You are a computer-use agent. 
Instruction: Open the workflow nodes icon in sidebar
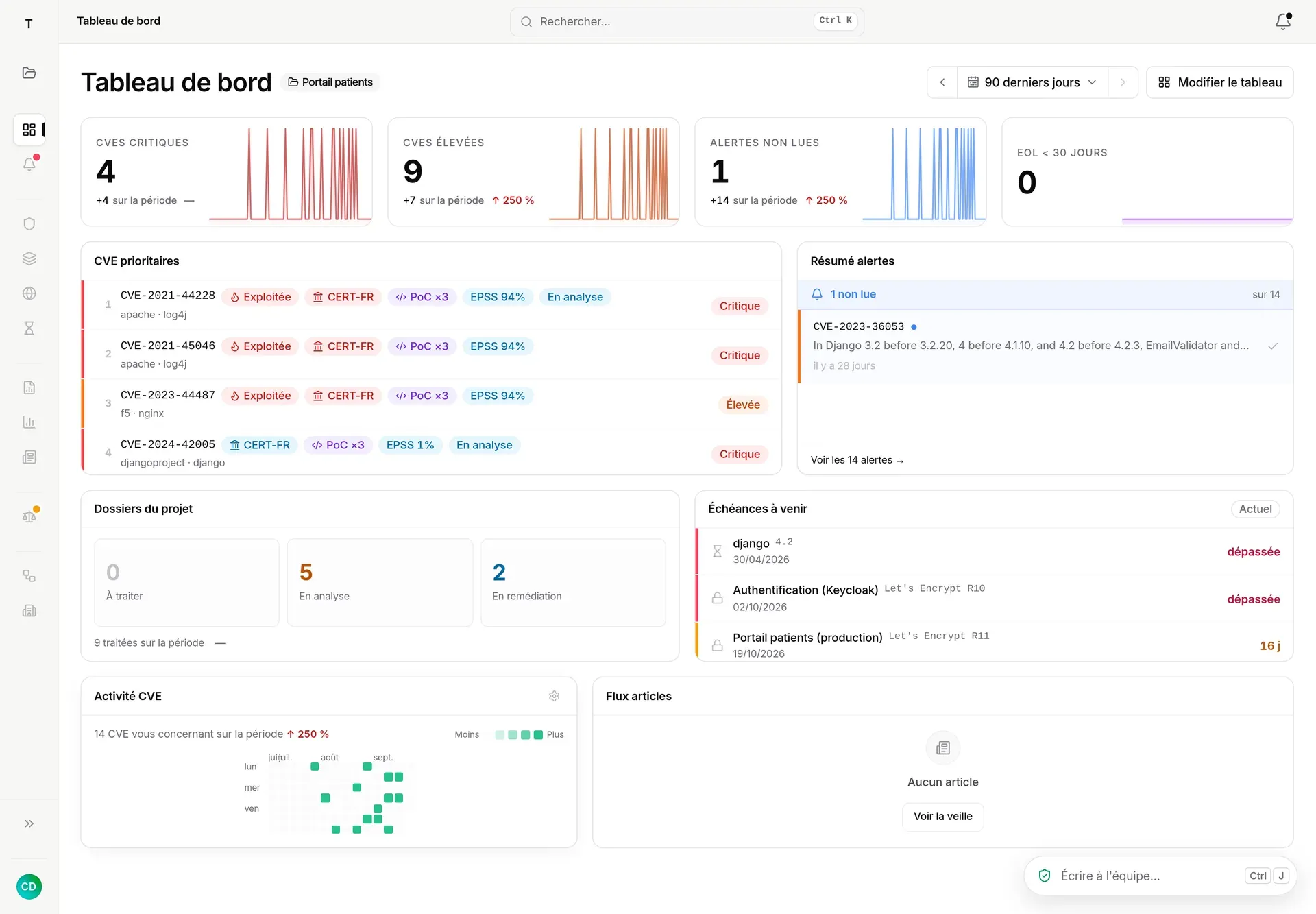pyautogui.click(x=29, y=576)
